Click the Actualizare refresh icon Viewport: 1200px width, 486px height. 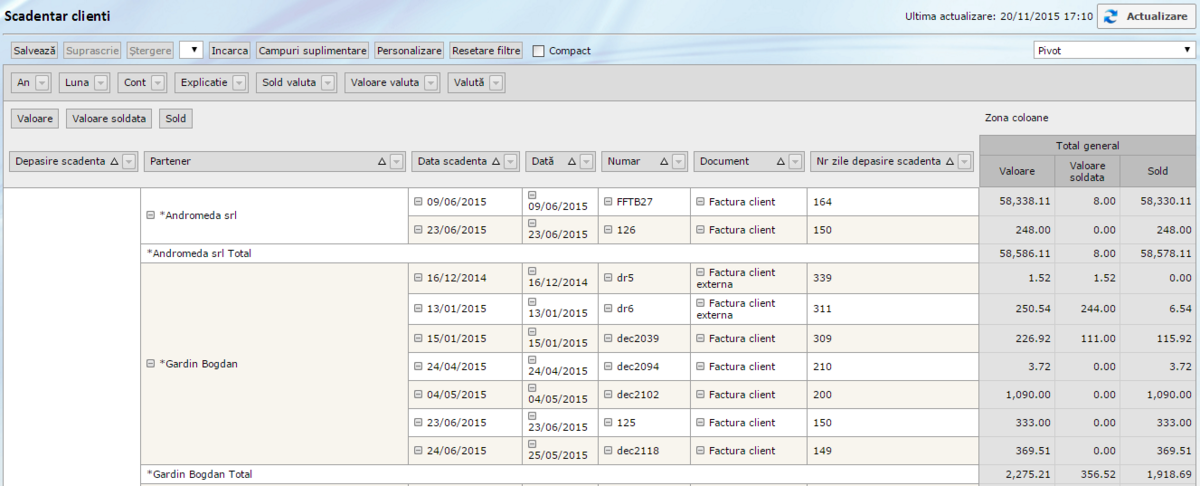pos(1112,16)
